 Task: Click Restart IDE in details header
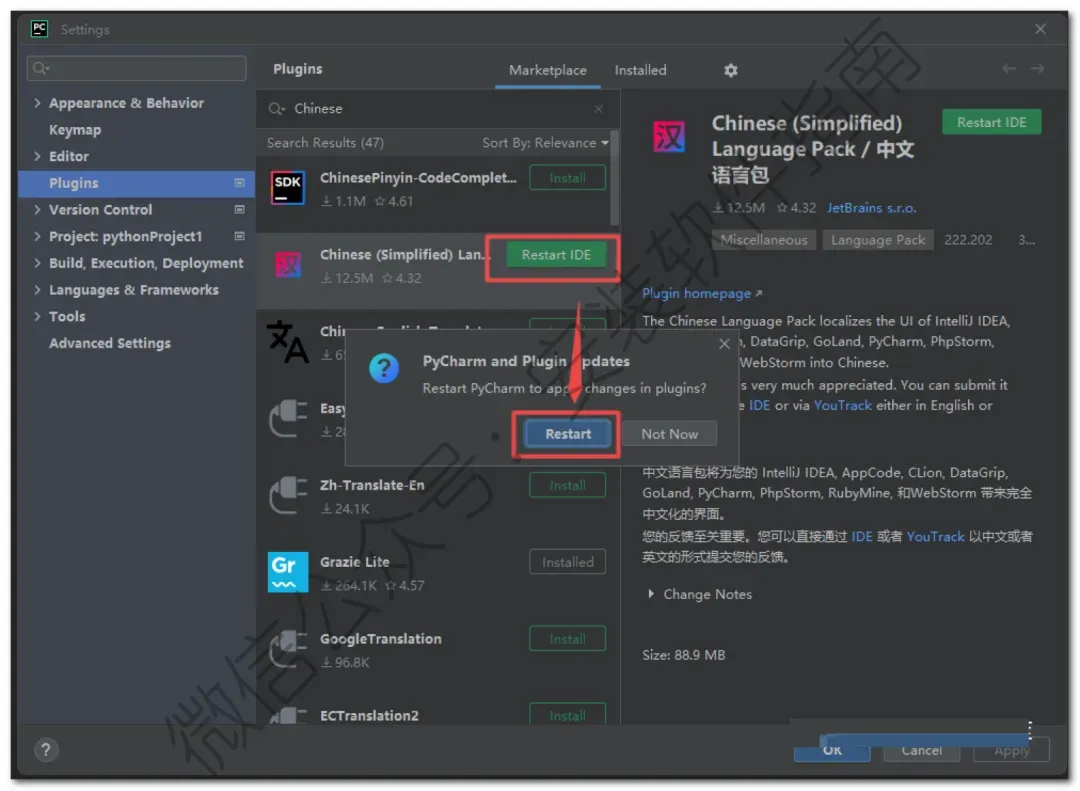pyautogui.click(x=991, y=122)
